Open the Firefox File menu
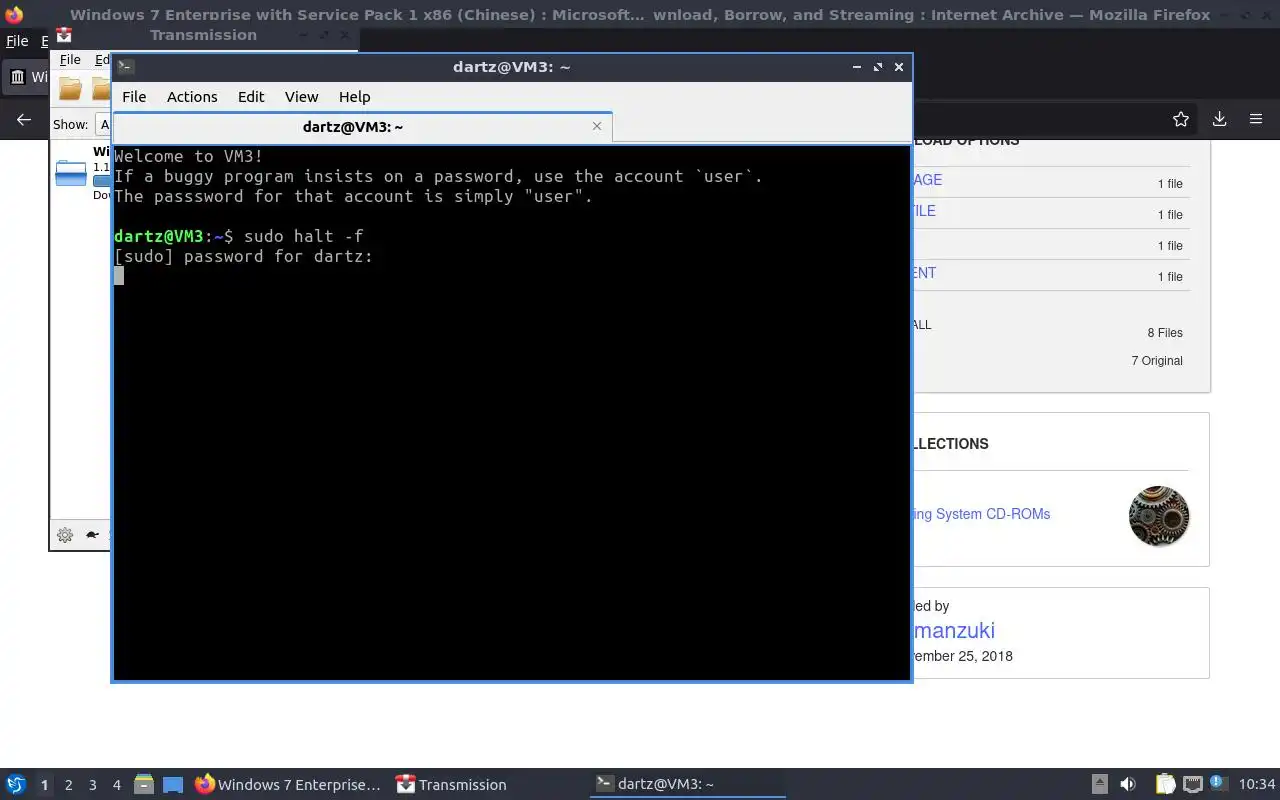This screenshot has height=800, width=1280. [x=17, y=41]
